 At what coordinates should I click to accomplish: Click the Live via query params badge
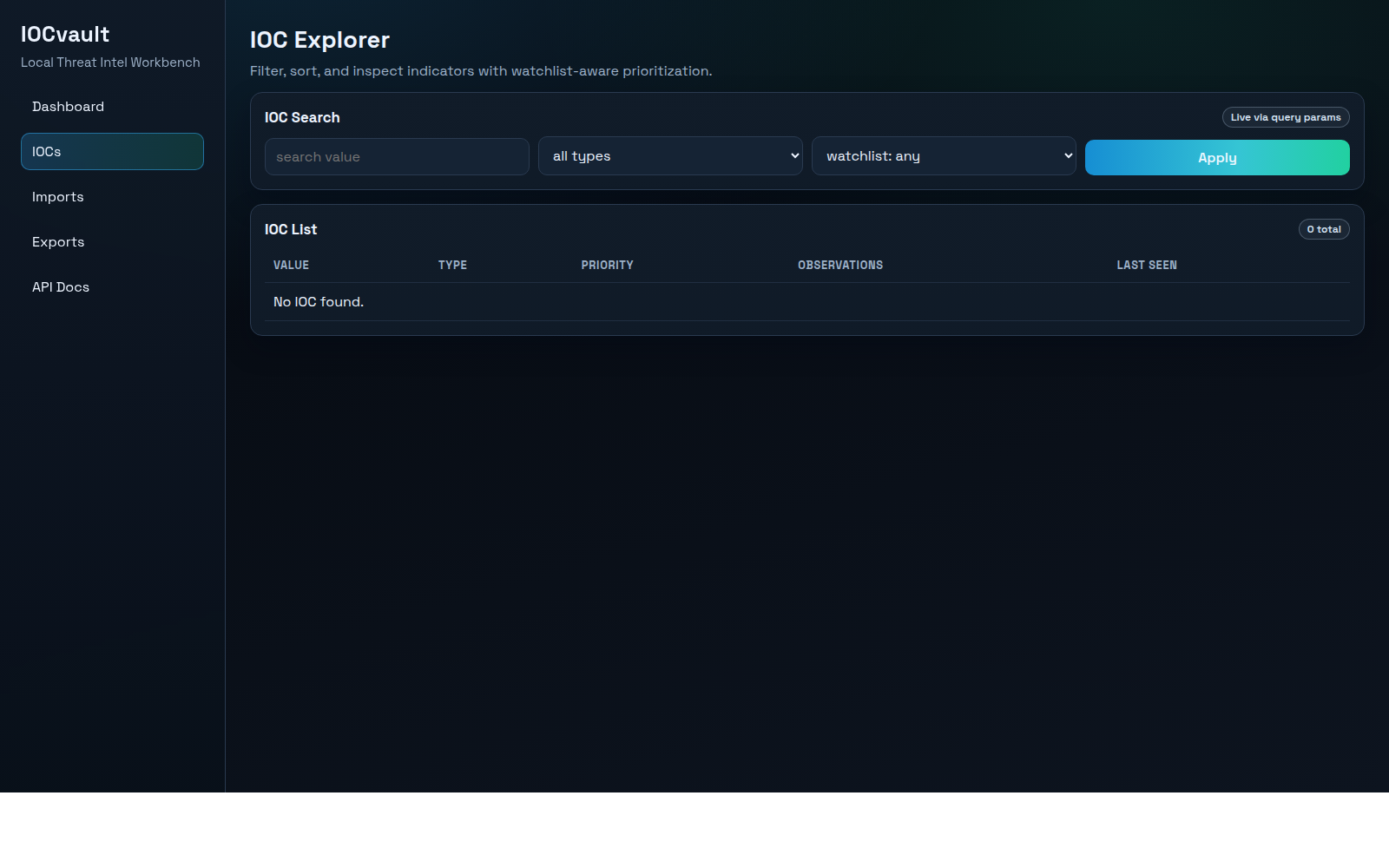coord(1286,117)
